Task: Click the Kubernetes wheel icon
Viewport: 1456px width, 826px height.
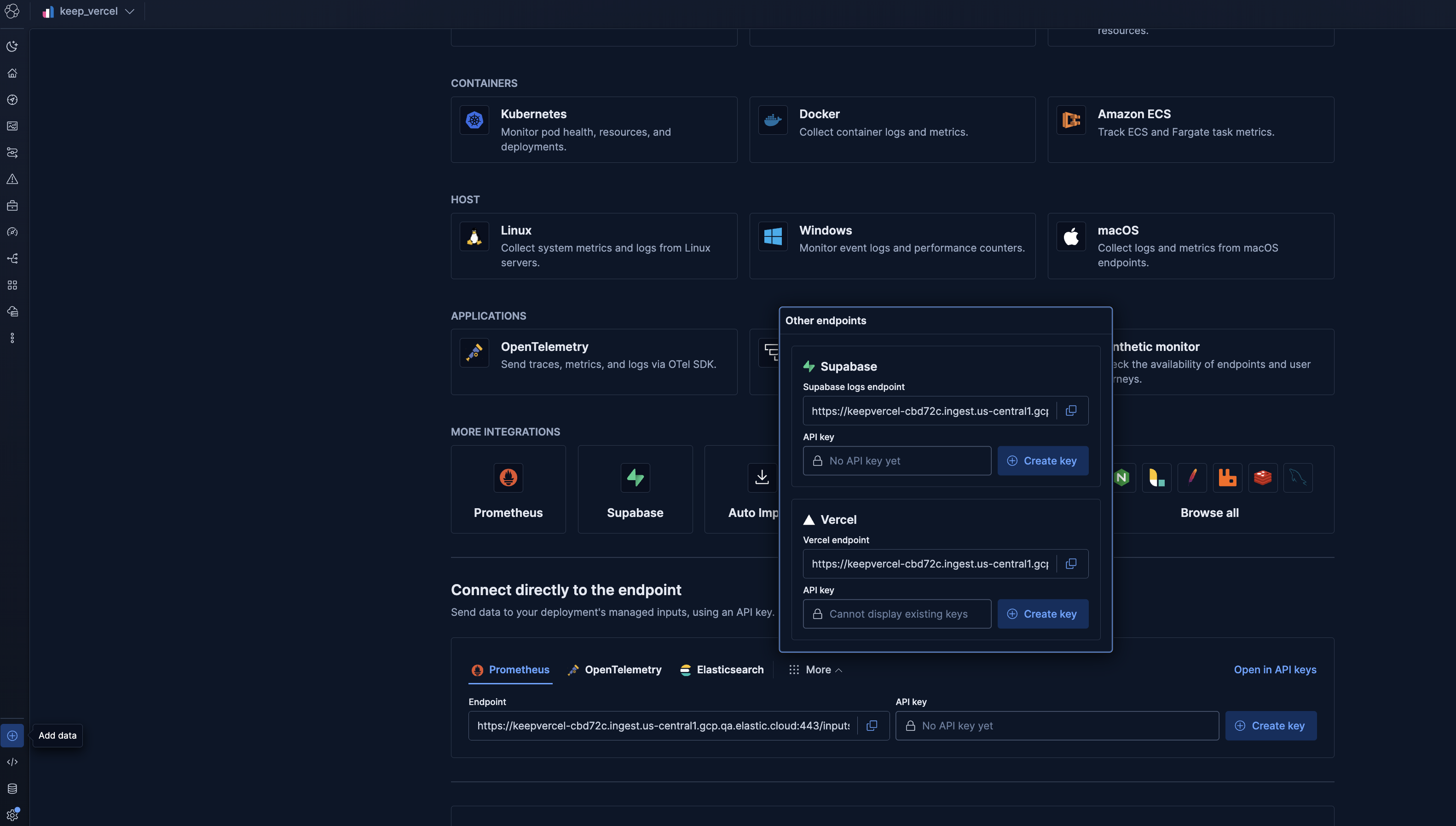Action: [474, 120]
